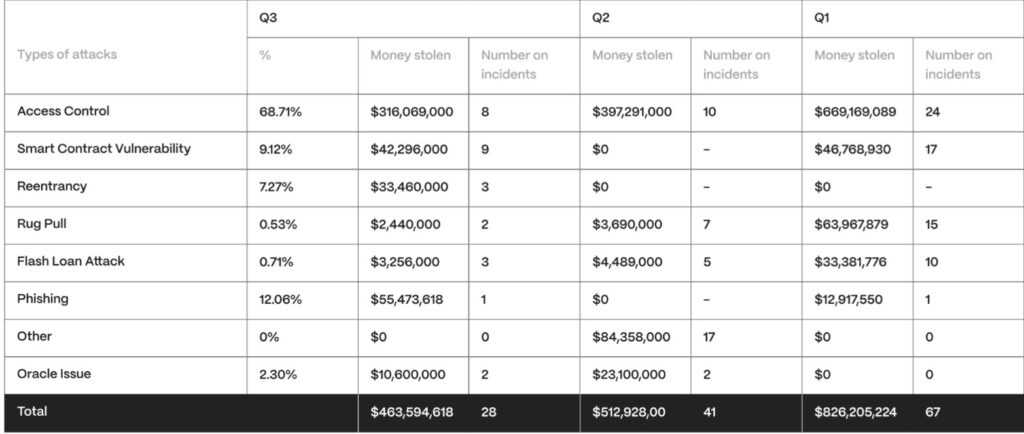This screenshot has width=1024, height=434.
Task: Click the $84,358,000 Other Q2 value
Action: (x=631, y=337)
